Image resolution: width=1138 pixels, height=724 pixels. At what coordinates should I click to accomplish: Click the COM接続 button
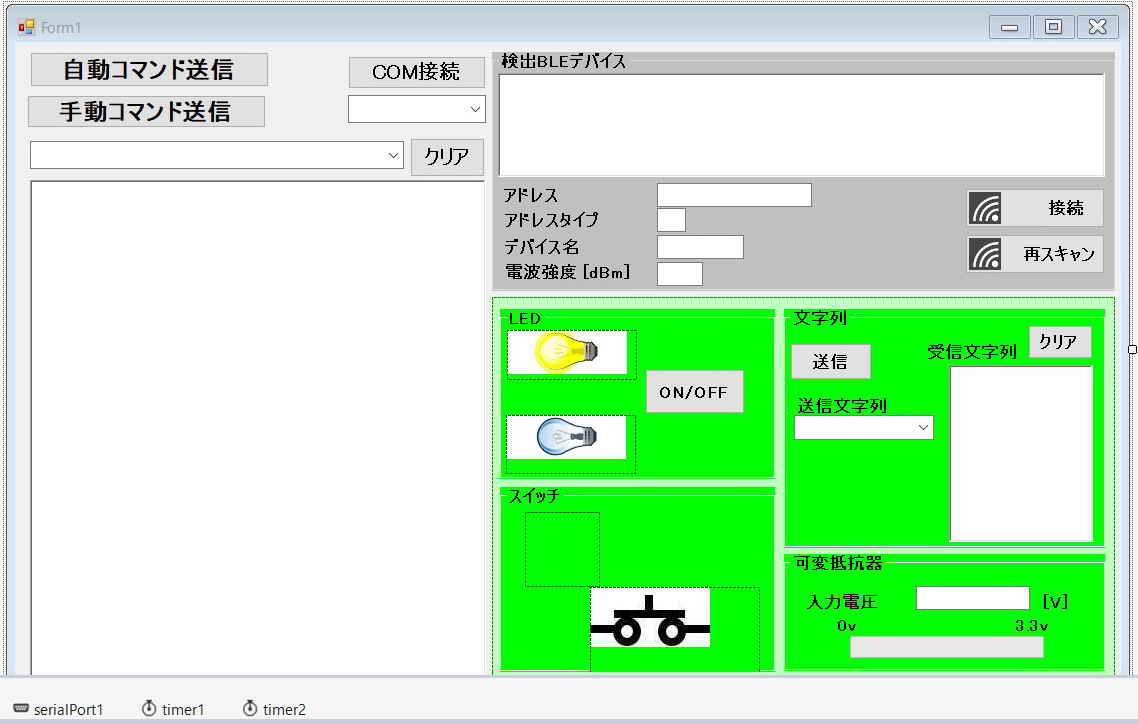tap(415, 72)
